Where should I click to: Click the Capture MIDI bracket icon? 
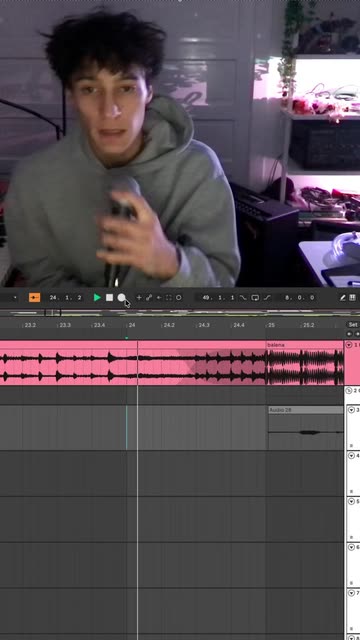(x=169, y=298)
